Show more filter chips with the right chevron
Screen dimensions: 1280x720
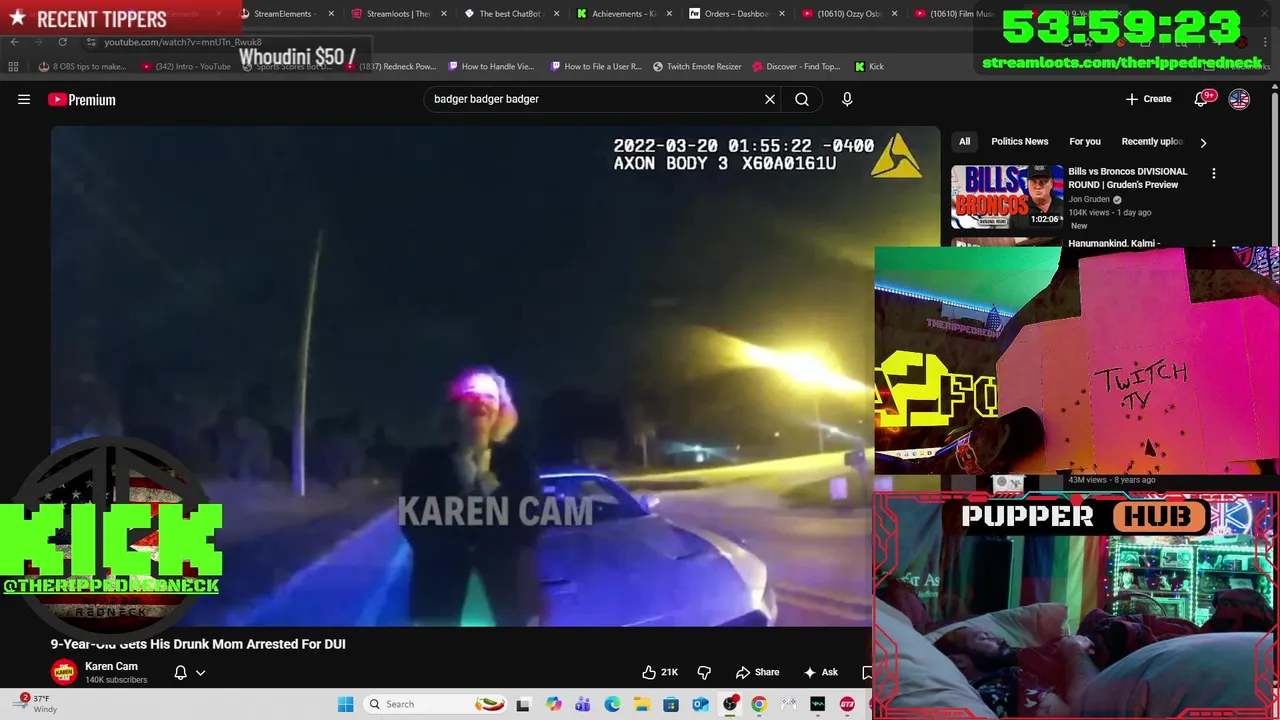pos(1203,142)
